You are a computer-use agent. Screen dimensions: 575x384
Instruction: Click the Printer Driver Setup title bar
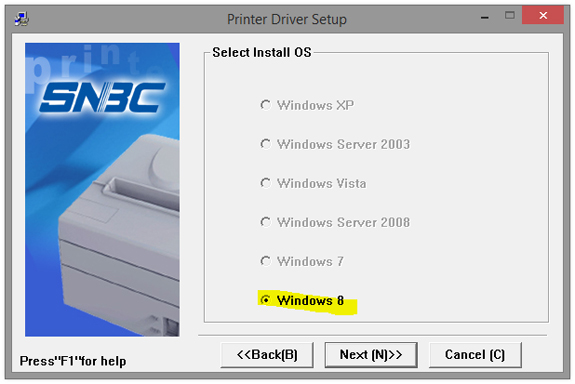tap(287, 19)
